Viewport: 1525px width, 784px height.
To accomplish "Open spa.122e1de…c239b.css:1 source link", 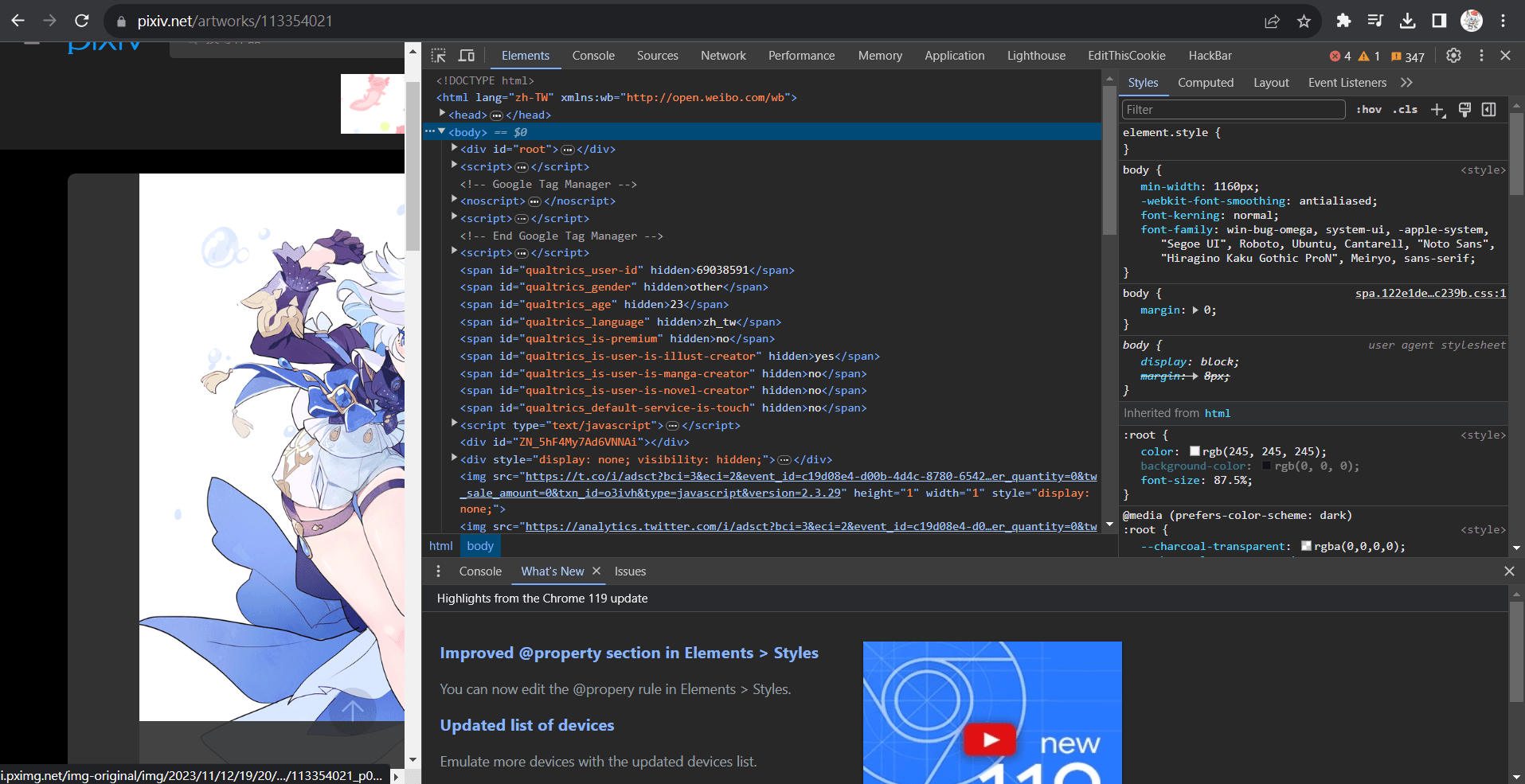I will [1430, 294].
